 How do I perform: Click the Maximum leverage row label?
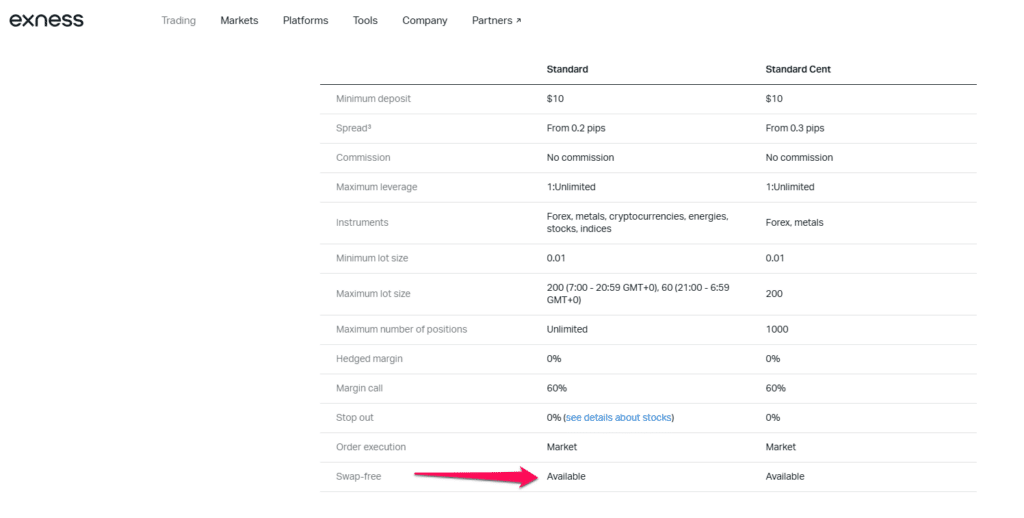tap(376, 187)
